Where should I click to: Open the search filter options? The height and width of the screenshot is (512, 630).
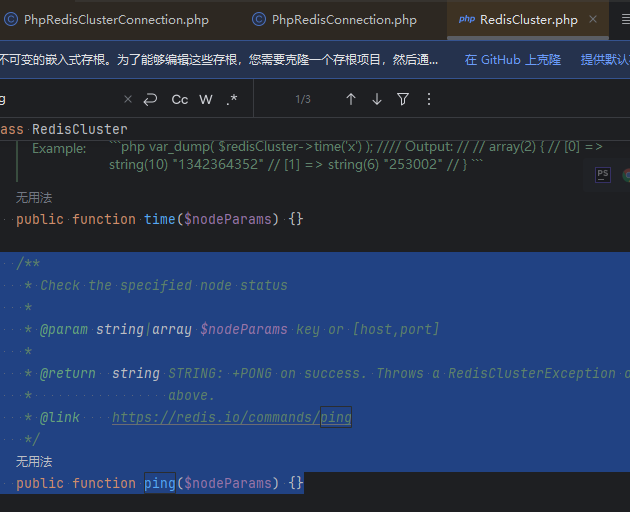coord(403,99)
